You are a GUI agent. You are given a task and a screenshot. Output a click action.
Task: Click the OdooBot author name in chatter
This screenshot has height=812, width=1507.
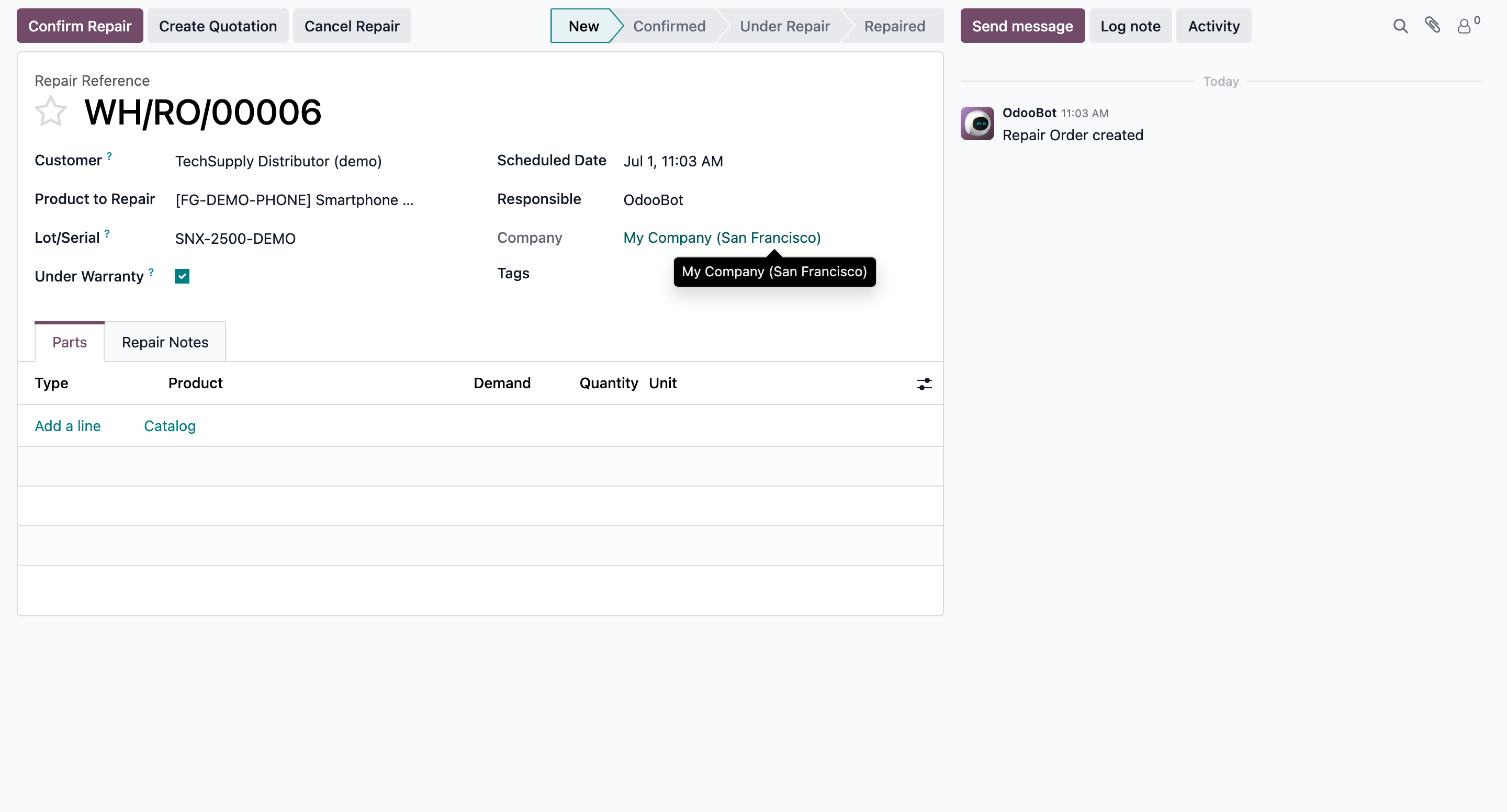tap(1029, 113)
